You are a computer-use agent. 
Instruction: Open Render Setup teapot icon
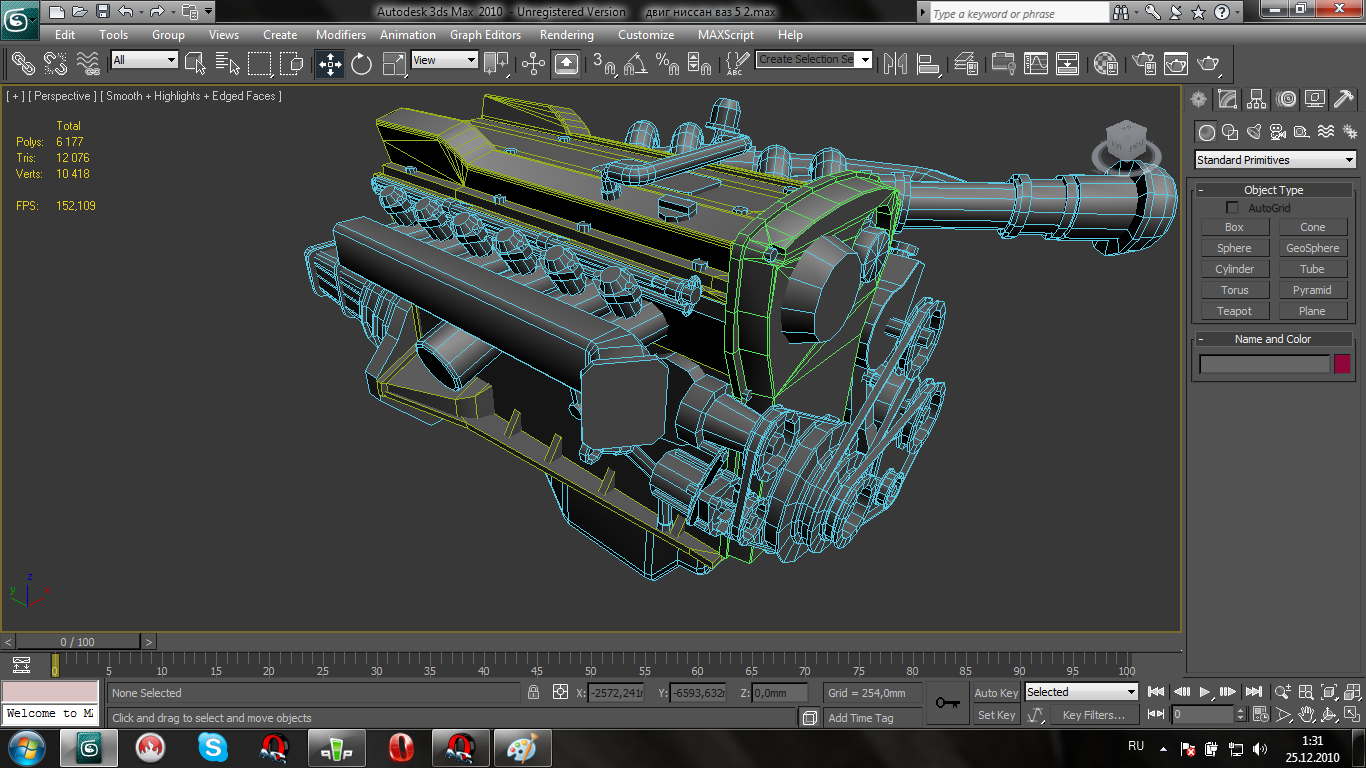[1142, 64]
